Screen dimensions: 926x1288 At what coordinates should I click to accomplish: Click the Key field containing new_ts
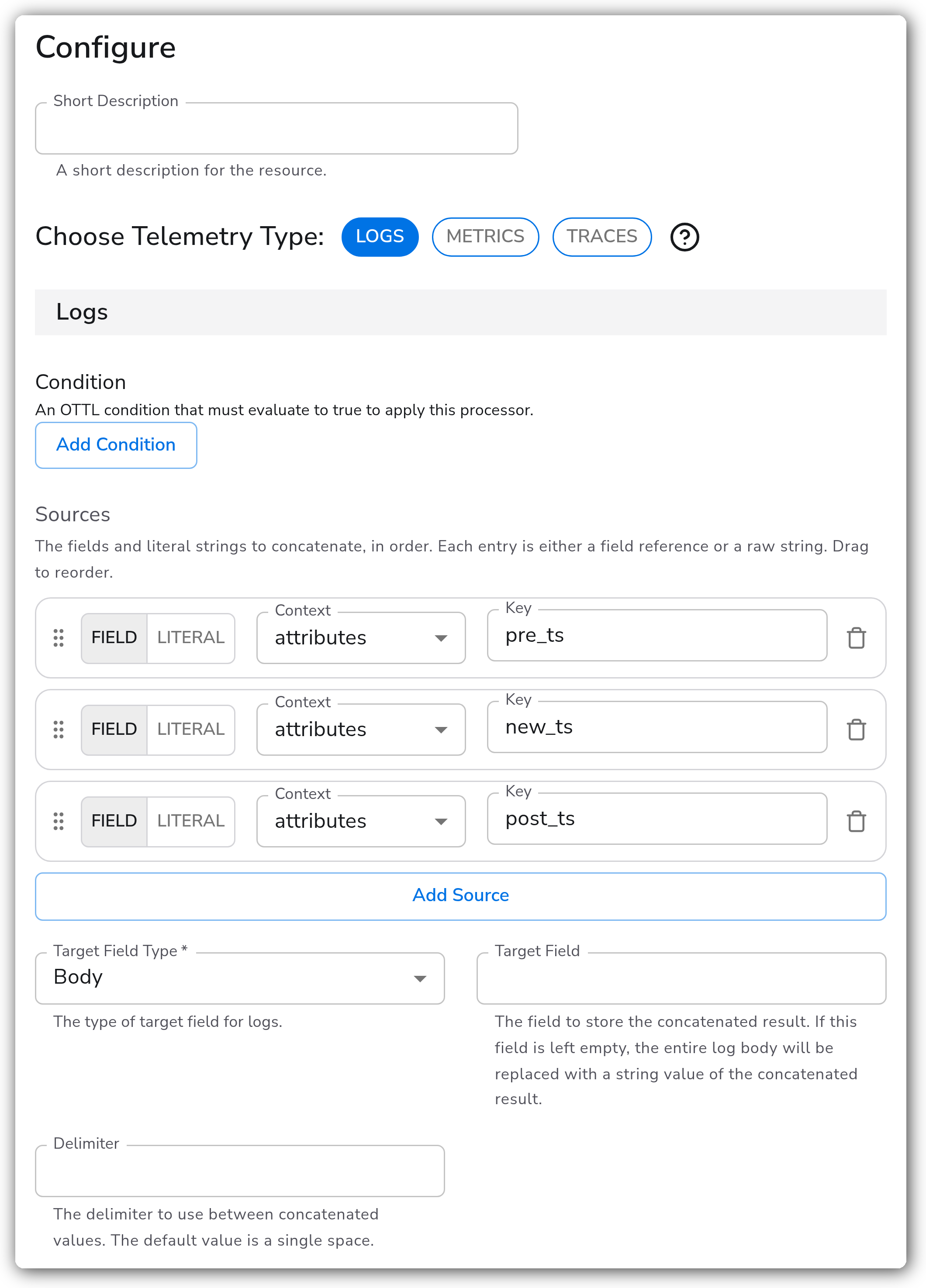pos(657,727)
